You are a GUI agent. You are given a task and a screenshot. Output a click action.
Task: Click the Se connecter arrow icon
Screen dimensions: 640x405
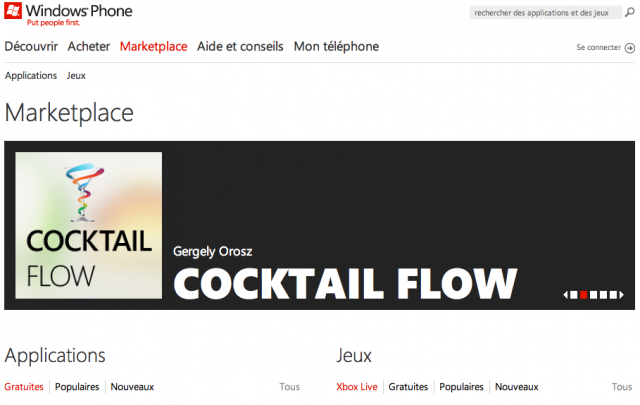tap(630, 48)
